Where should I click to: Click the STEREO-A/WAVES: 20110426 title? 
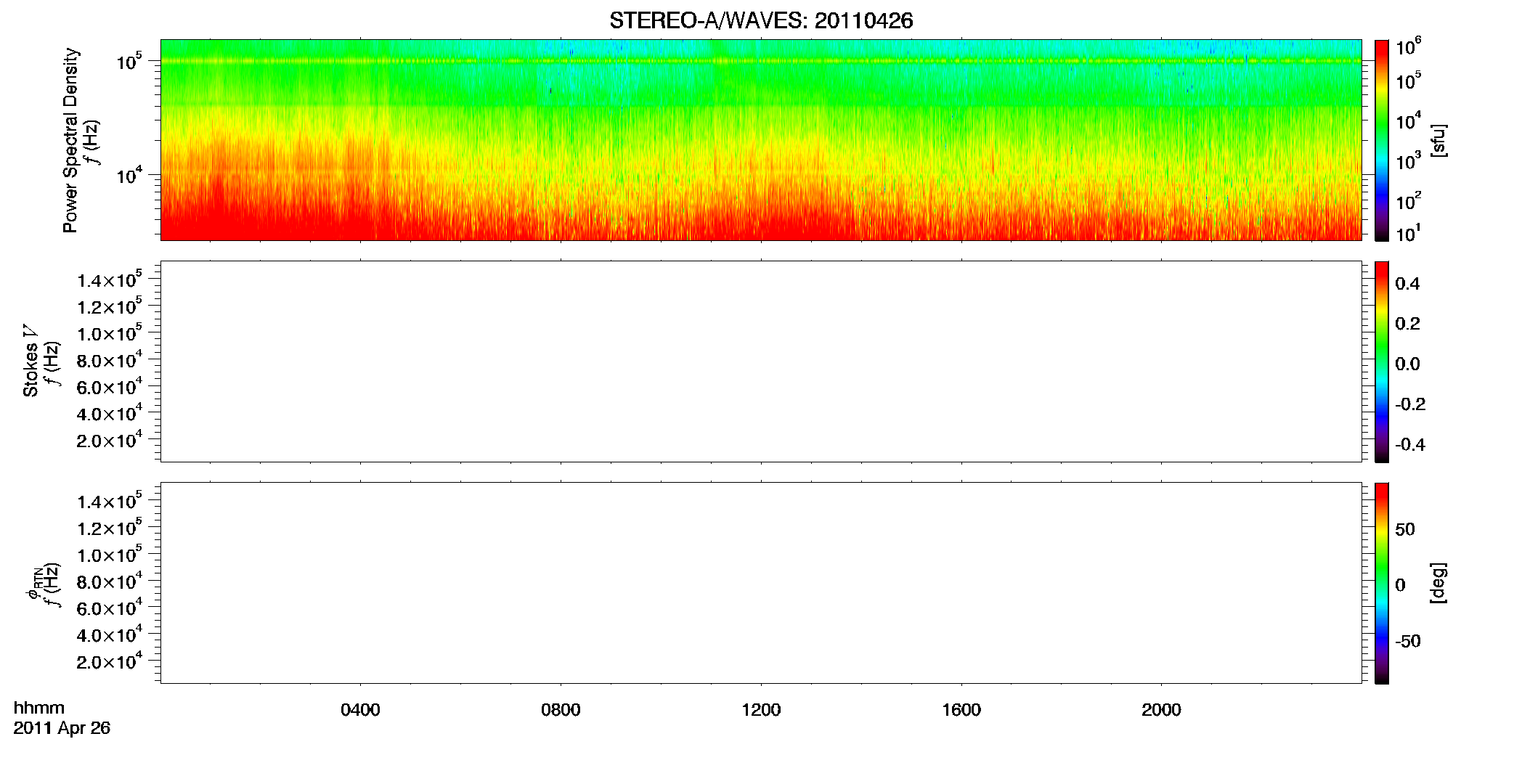coord(761,21)
